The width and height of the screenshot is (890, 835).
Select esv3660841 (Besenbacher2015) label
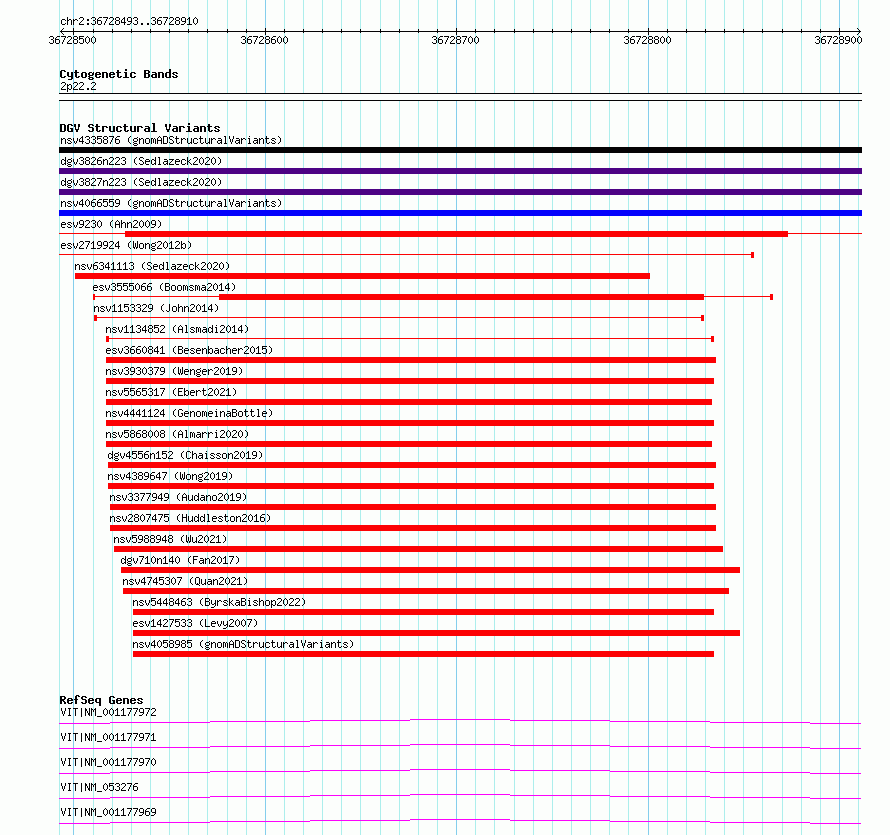click(189, 350)
